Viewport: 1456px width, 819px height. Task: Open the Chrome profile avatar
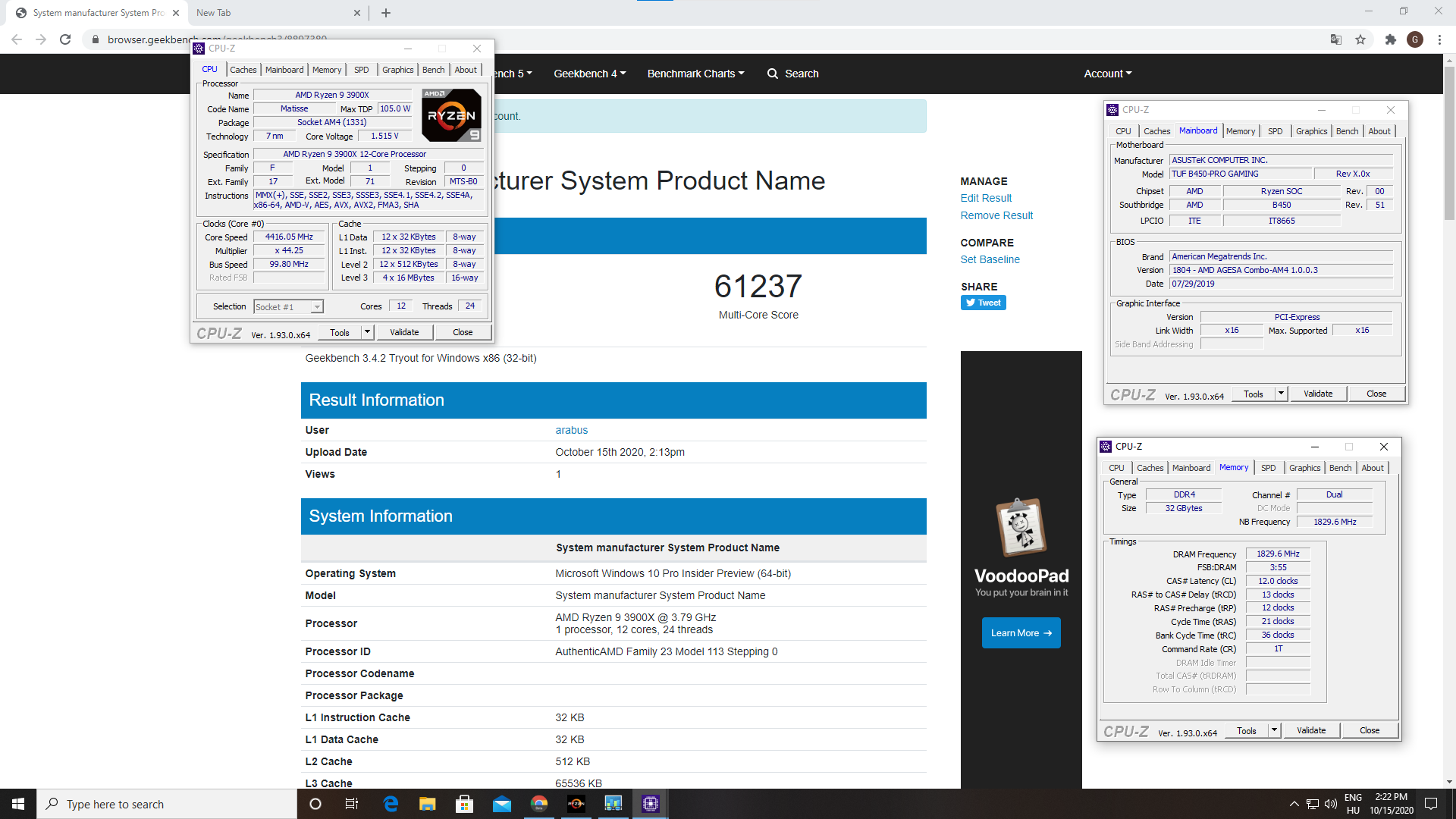[x=1415, y=39]
